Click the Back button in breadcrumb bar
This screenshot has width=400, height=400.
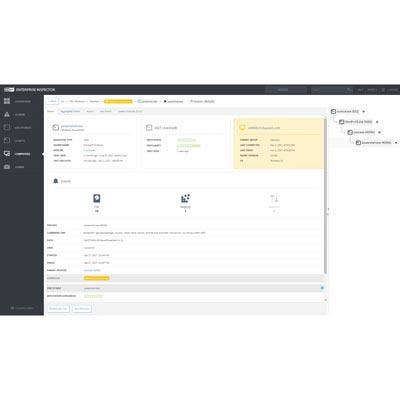coord(52,101)
